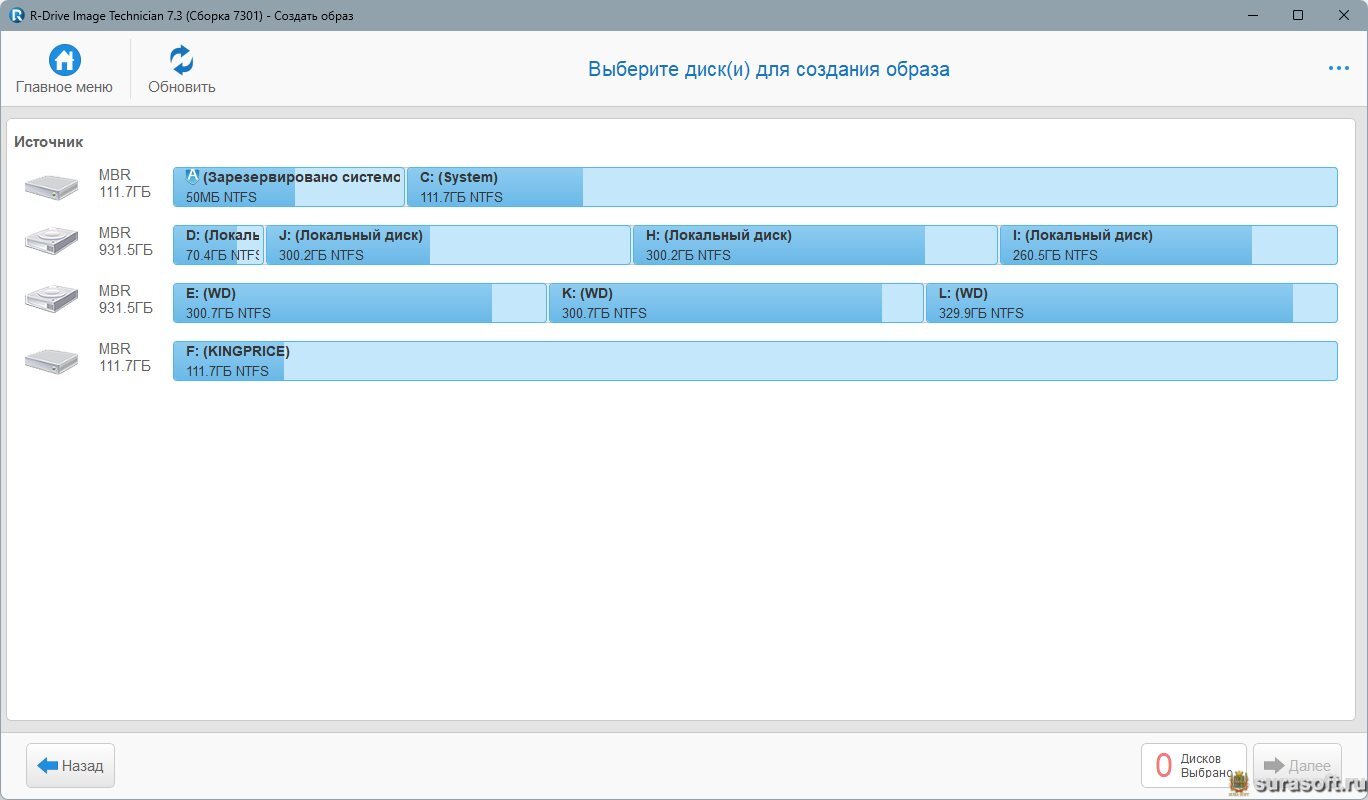
Task: Click the Дисков Выбрано counter
Action: [1194, 766]
